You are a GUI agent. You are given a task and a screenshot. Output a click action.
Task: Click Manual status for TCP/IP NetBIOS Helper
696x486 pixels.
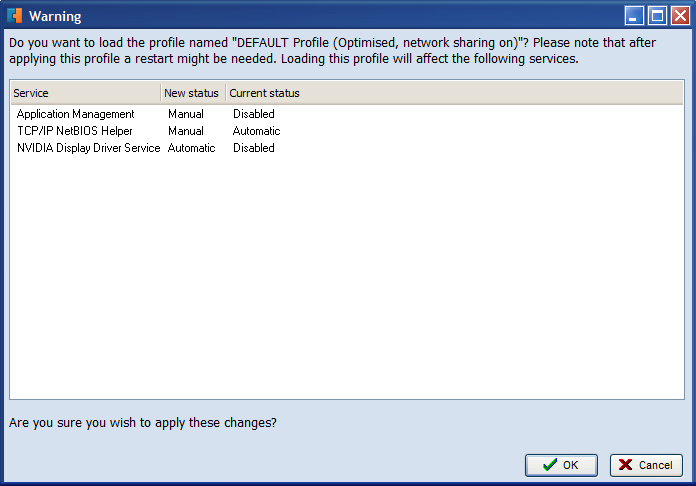(x=186, y=131)
